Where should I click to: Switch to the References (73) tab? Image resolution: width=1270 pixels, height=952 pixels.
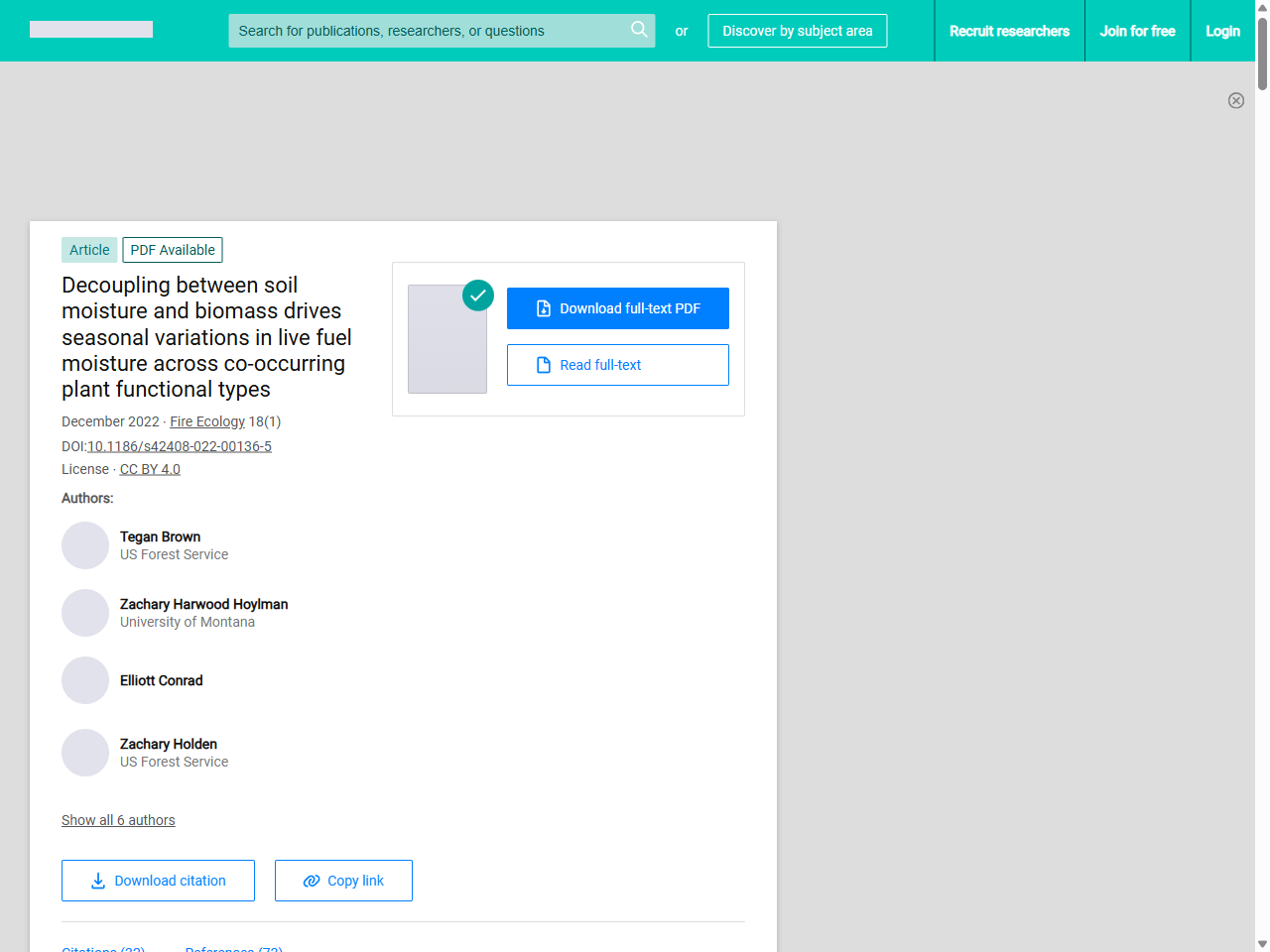234,948
